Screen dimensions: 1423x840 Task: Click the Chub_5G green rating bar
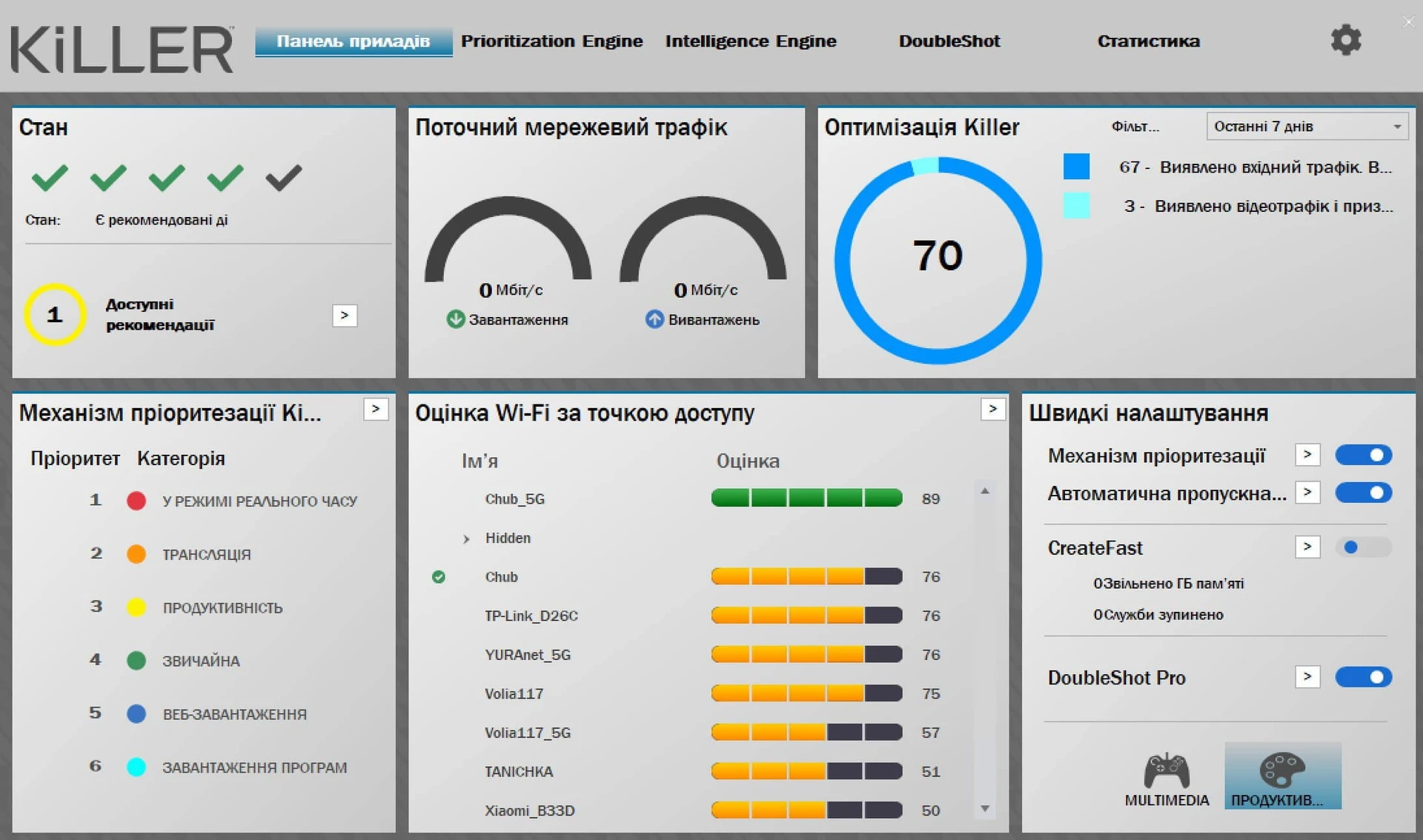[x=806, y=498]
